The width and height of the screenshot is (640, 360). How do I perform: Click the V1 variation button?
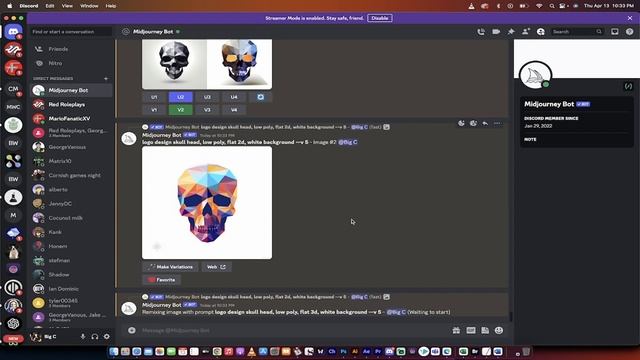coord(154,110)
